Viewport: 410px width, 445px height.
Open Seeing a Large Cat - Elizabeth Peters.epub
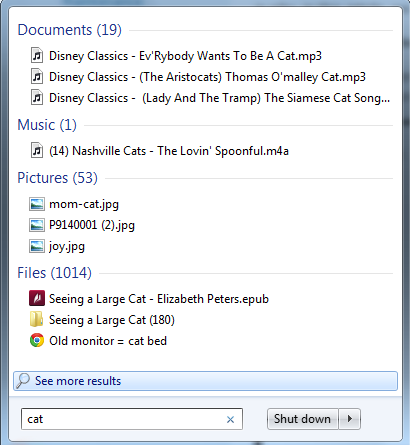click(159, 299)
